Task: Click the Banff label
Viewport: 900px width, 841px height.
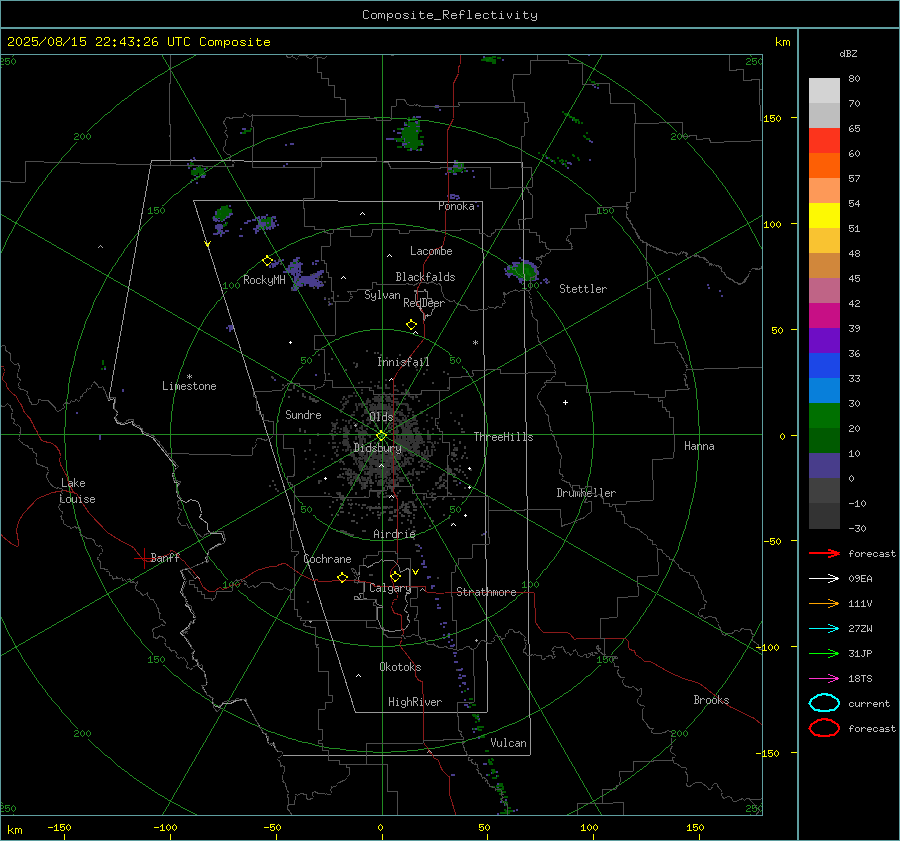Action: [165, 557]
